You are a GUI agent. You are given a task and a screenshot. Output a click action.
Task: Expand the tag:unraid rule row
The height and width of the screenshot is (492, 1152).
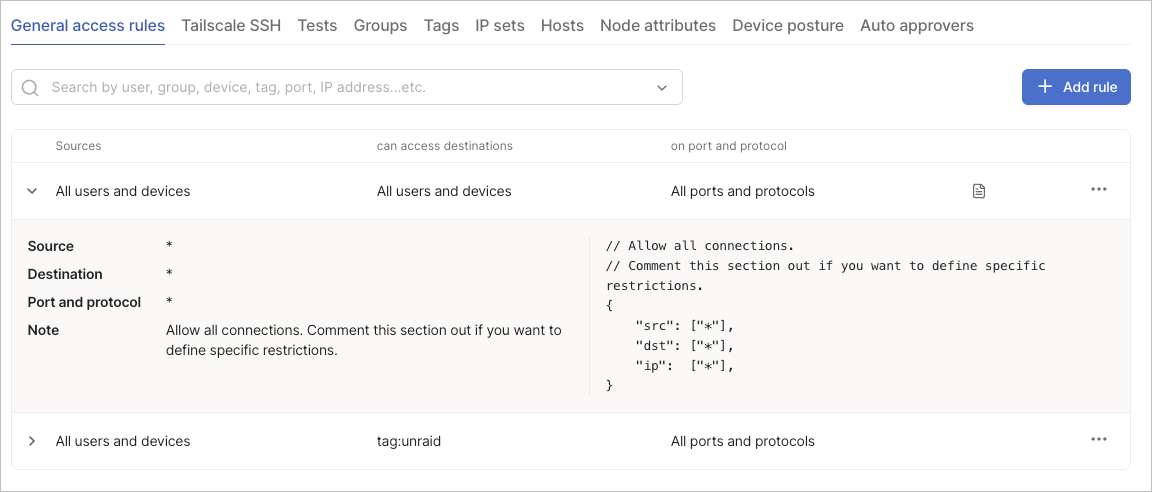(x=32, y=441)
